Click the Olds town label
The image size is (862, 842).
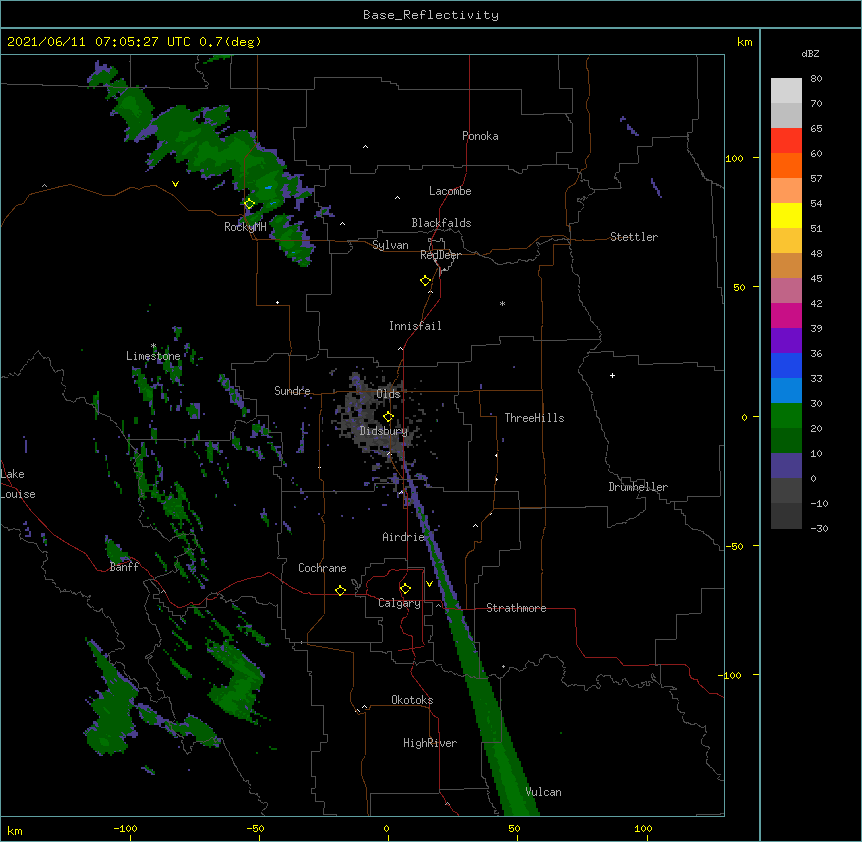point(388,394)
